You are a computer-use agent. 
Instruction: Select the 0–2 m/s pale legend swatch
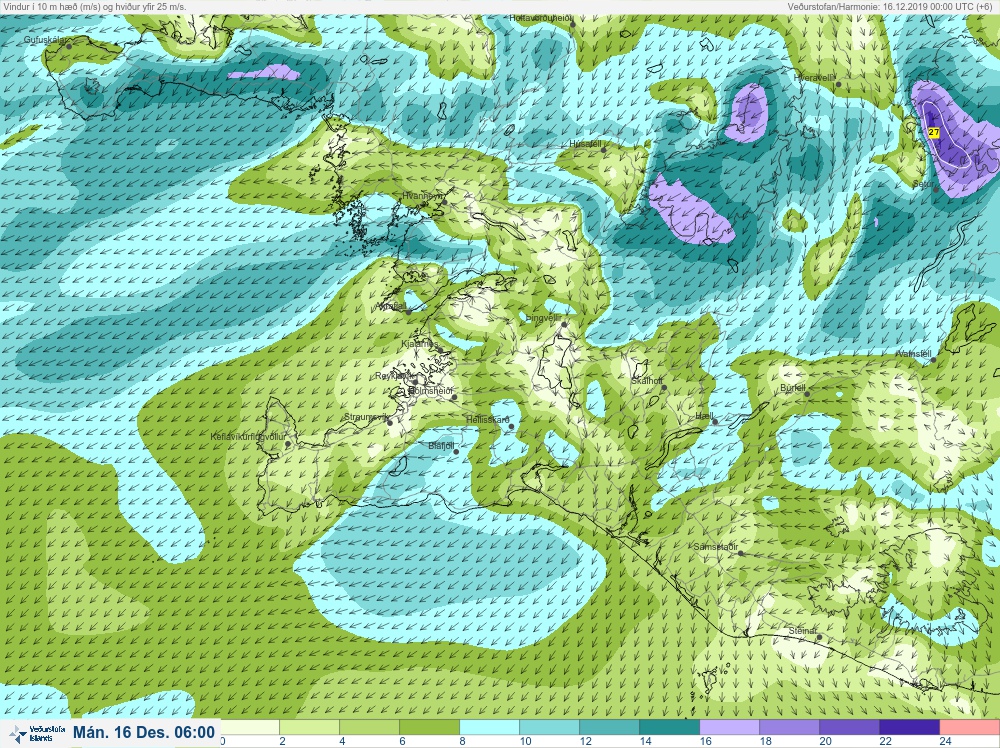[250, 727]
